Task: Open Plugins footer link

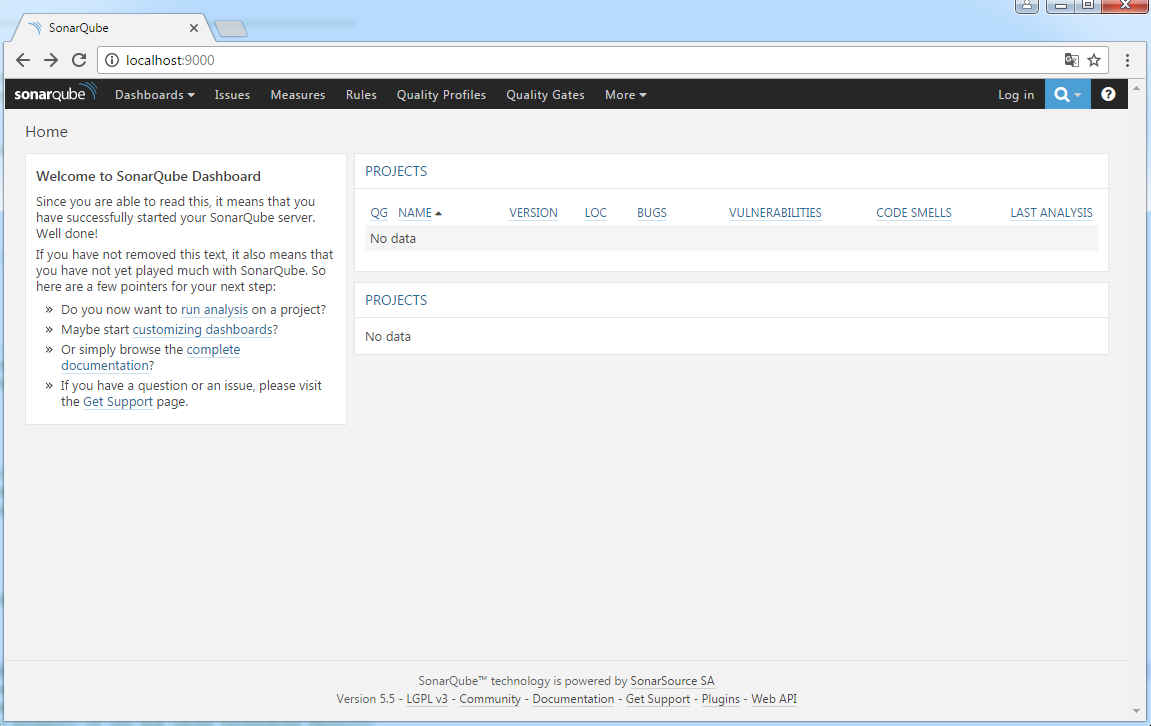Action: pyautogui.click(x=721, y=699)
